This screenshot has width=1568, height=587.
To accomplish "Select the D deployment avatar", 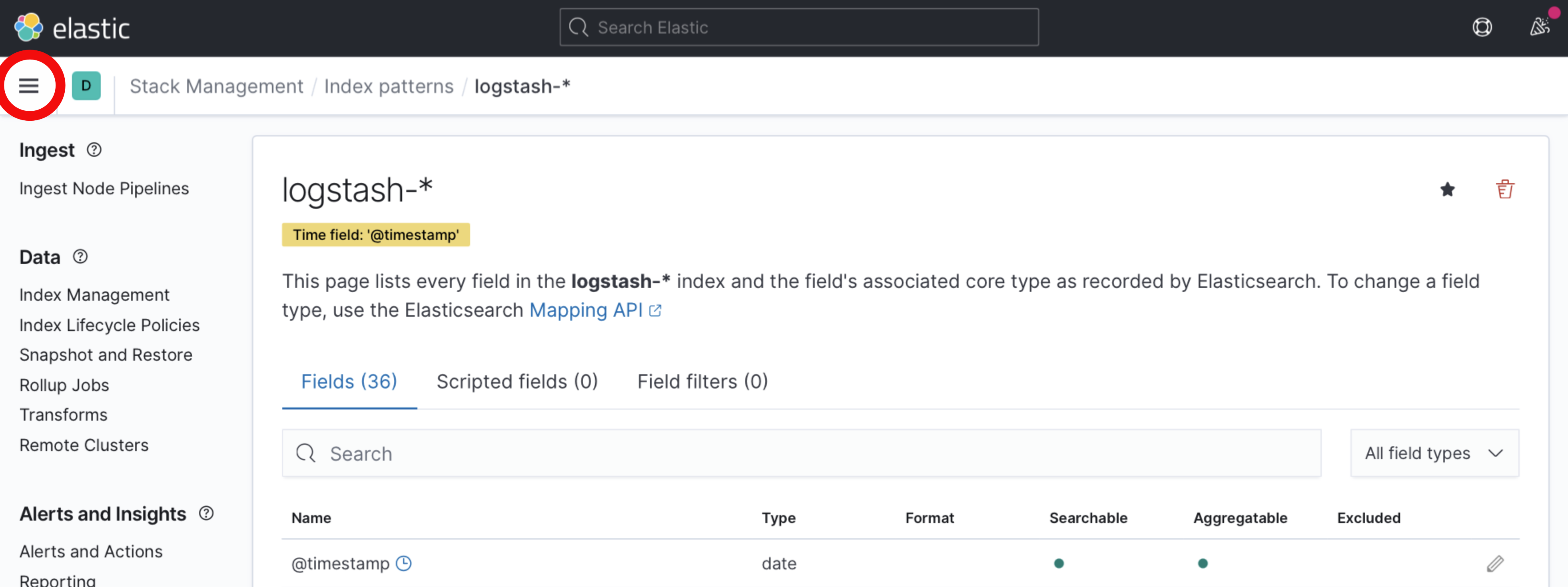I will [86, 86].
